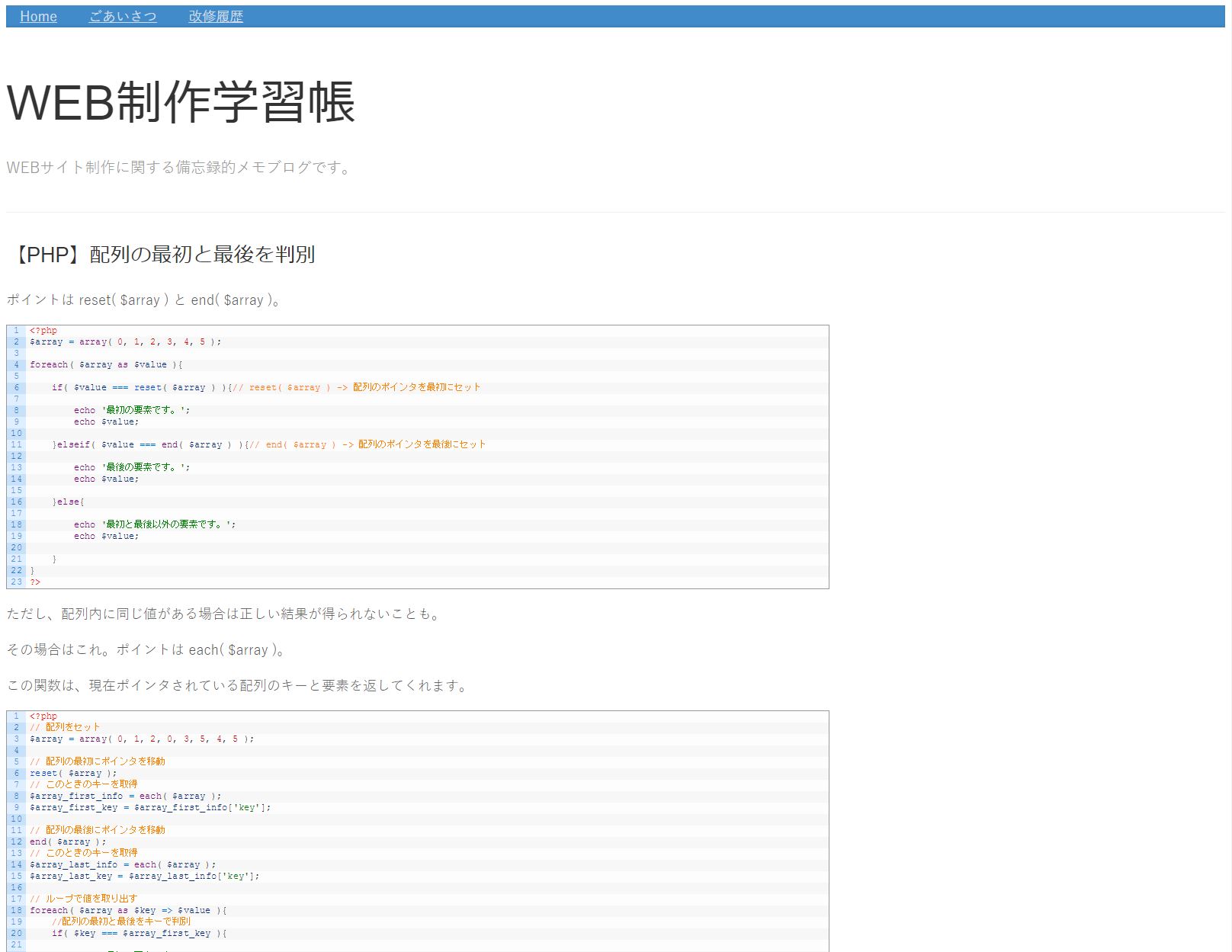Click the echo '最初の要素です。' code line

[132, 410]
